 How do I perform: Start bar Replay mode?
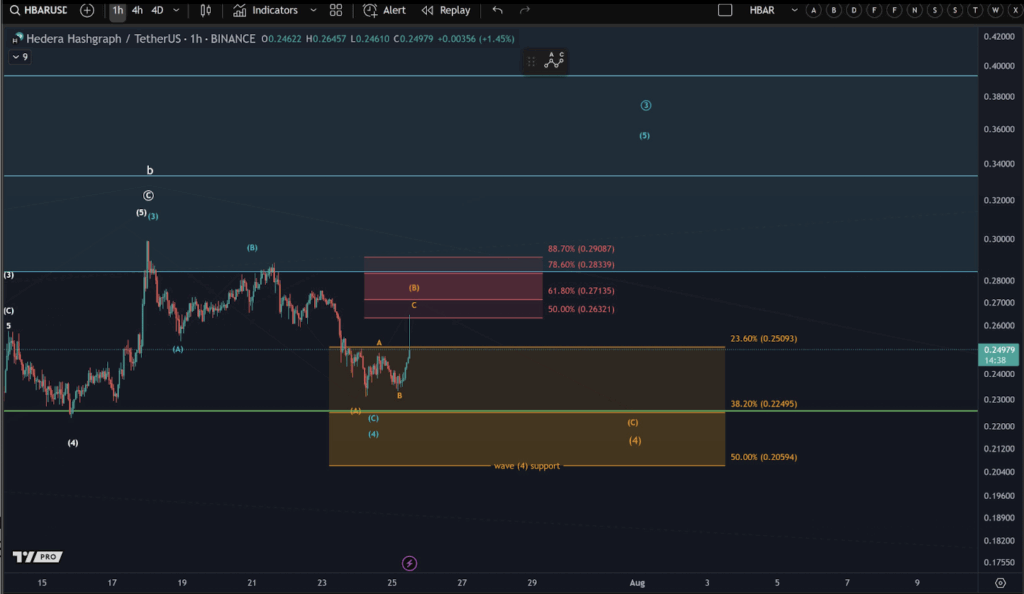pyautogui.click(x=446, y=10)
